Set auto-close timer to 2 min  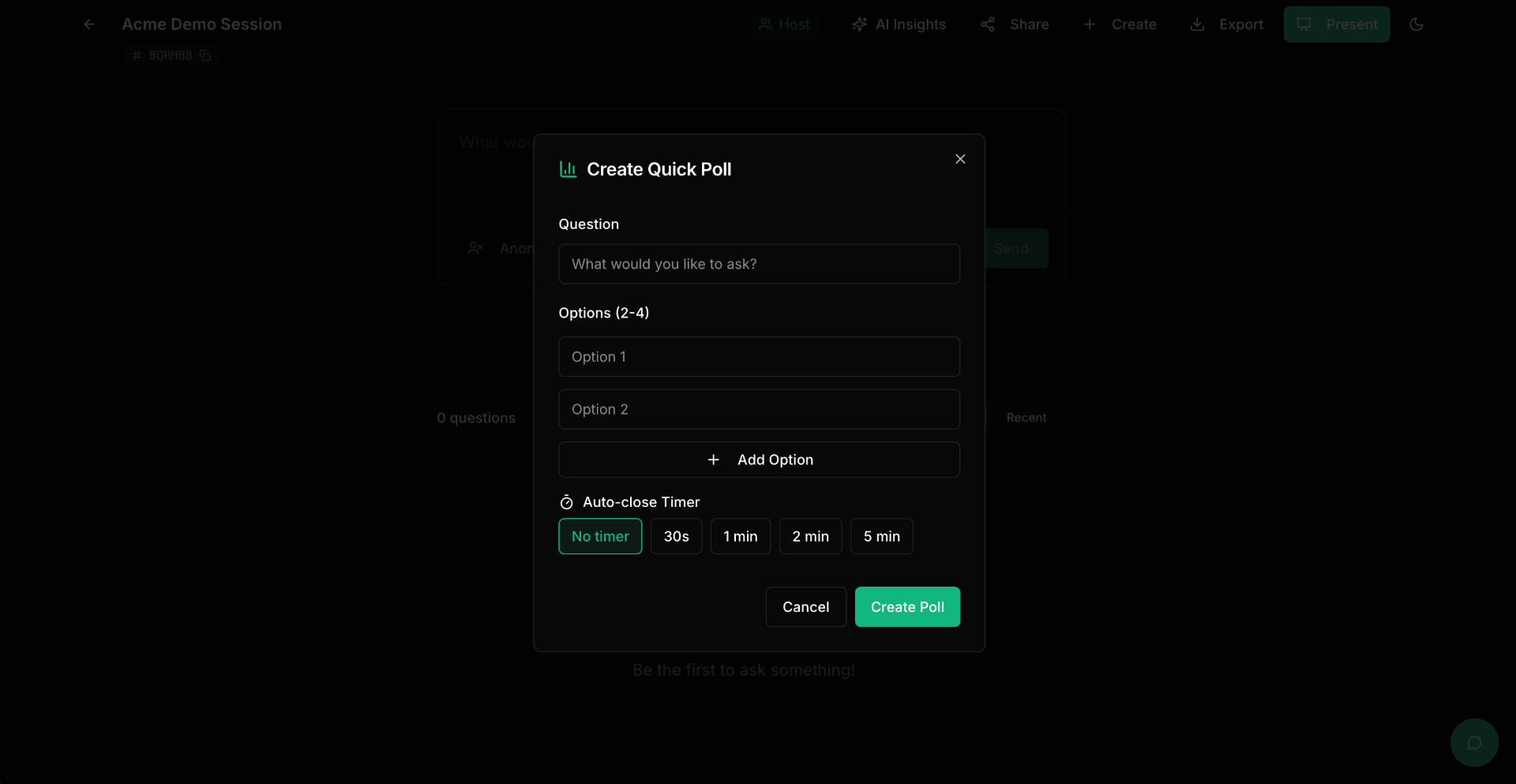[x=810, y=536]
